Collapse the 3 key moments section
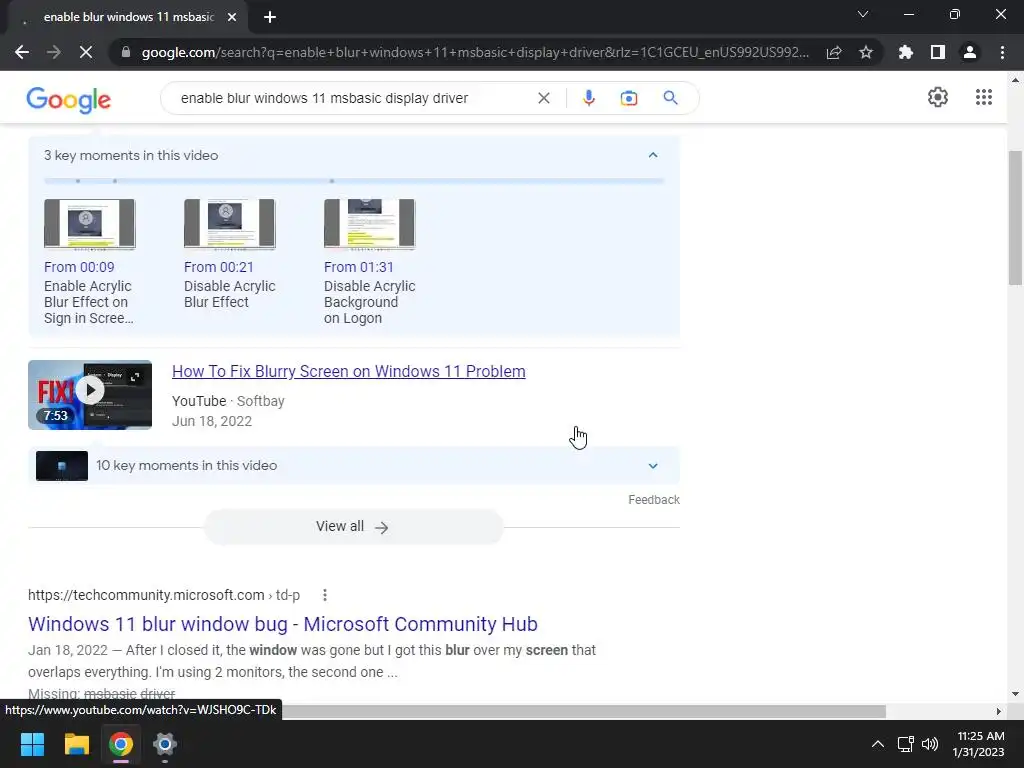This screenshot has height=768, width=1024. (652, 155)
